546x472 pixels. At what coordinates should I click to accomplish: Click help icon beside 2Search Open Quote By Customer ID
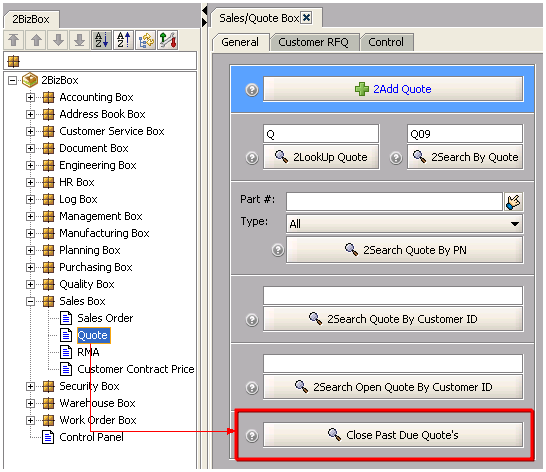pos(252,387)
